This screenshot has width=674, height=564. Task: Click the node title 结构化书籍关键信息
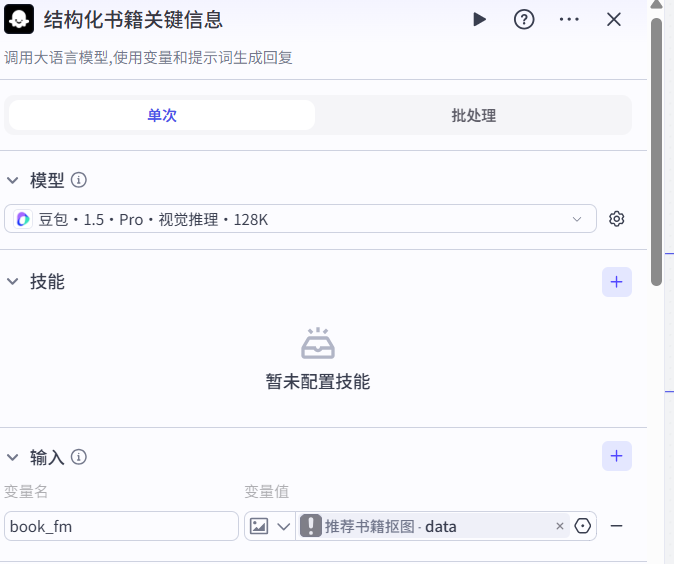coord(133,20)
